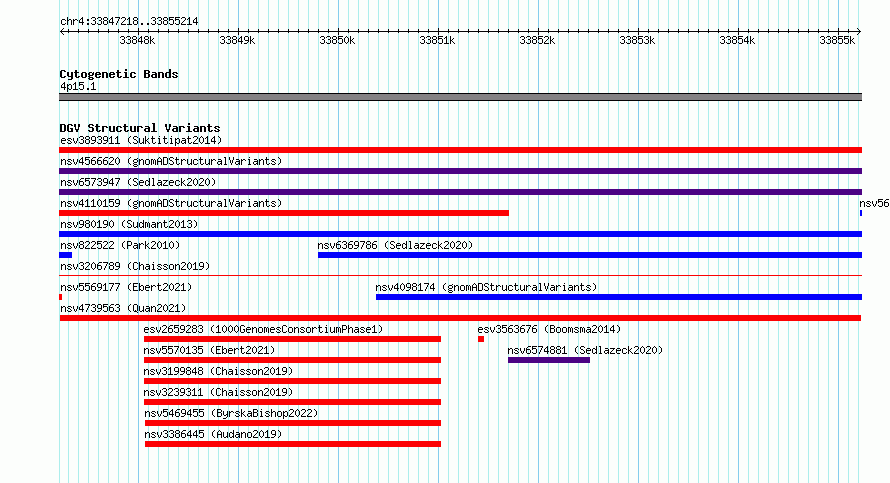Open the nsv4566620 (gnomADStructuralVariants) label
The height and width of the screenshot is (483, 890).
171,161
